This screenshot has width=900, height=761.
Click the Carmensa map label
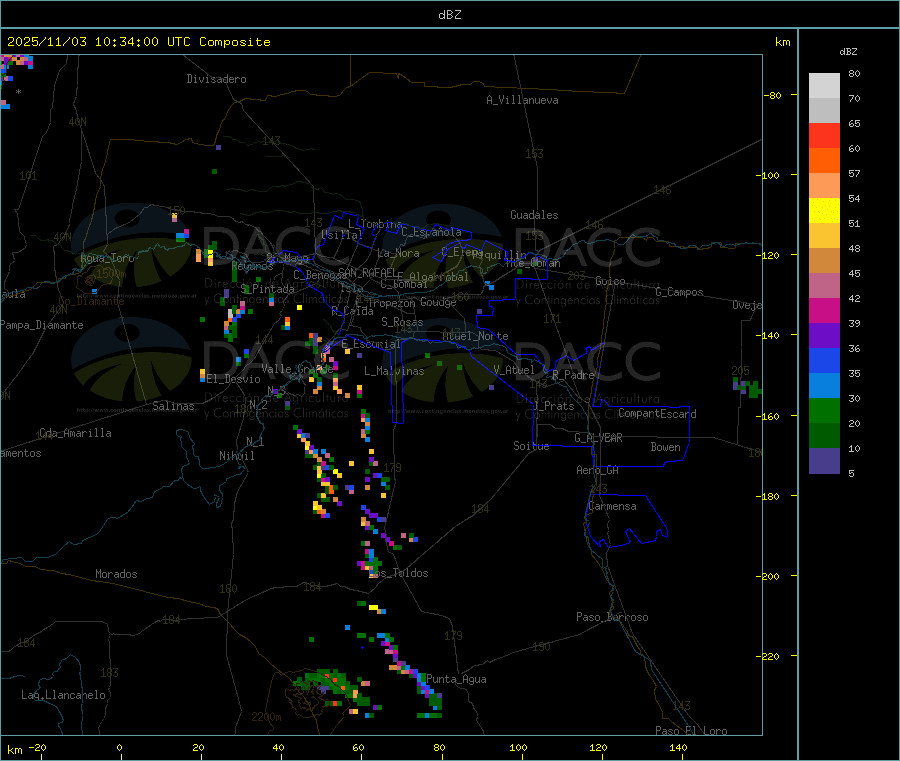[x=612, y=506]
